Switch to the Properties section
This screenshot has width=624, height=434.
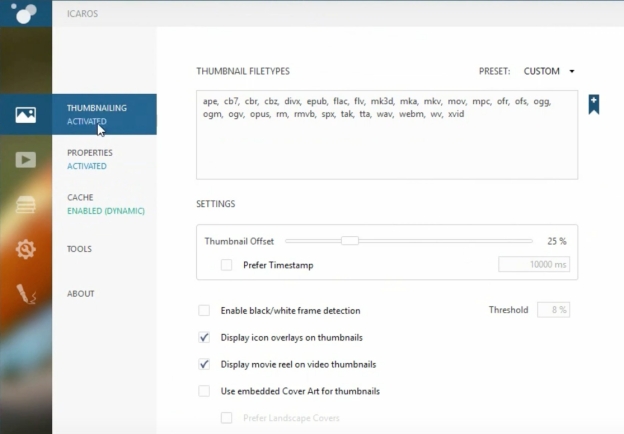90,153
